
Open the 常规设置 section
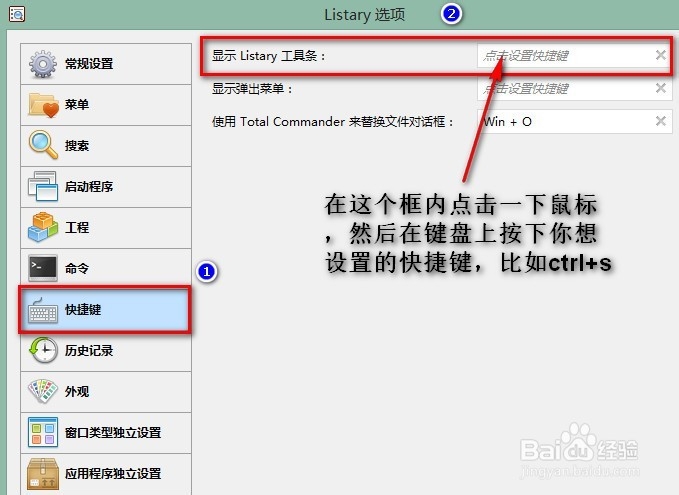(106, 64)
